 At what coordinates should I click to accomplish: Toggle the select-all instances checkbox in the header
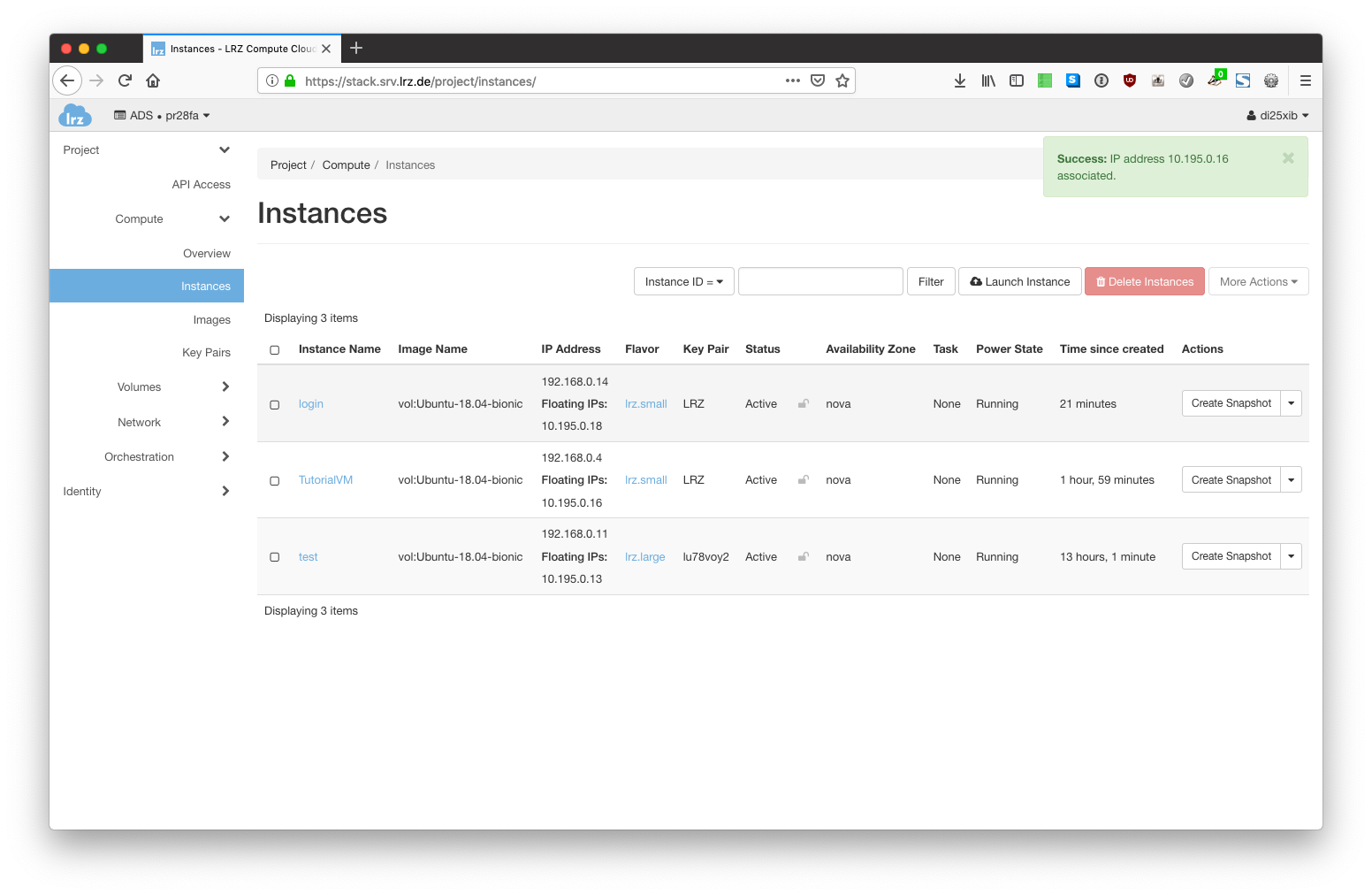275,350
